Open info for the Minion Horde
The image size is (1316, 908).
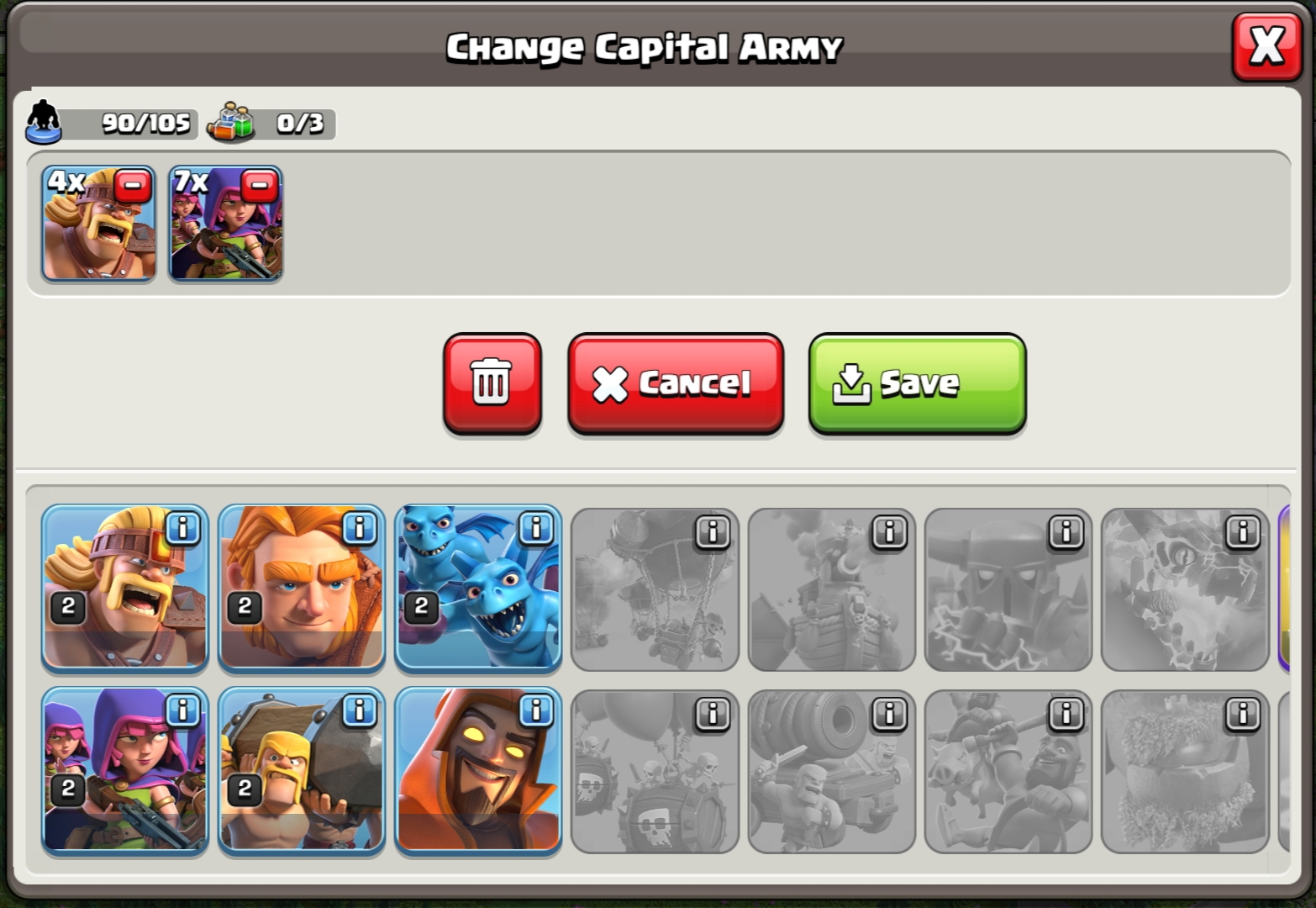pos(536,529)
